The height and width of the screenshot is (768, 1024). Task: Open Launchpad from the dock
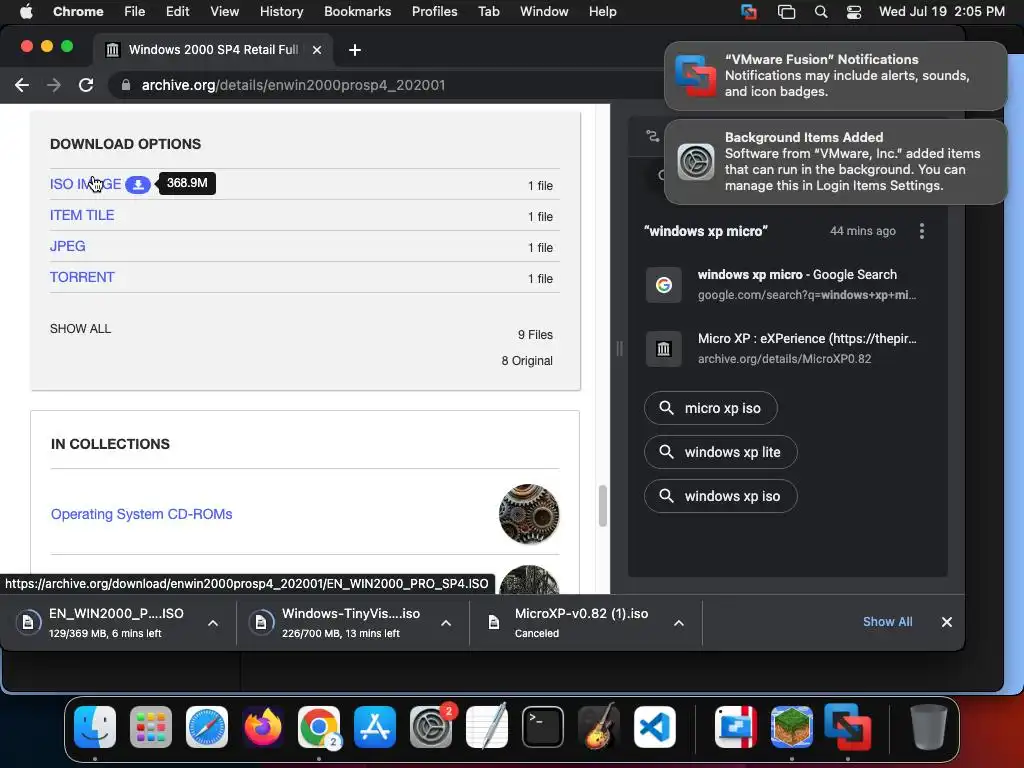pyautogui.click(x=151, y=727)
